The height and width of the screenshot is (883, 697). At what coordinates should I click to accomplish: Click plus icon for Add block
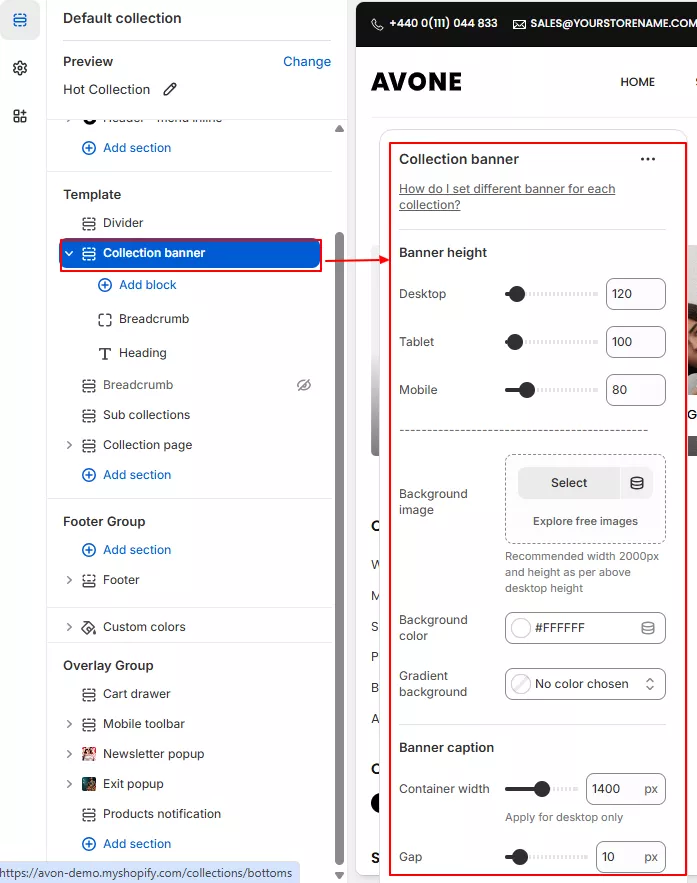[105, 285]
